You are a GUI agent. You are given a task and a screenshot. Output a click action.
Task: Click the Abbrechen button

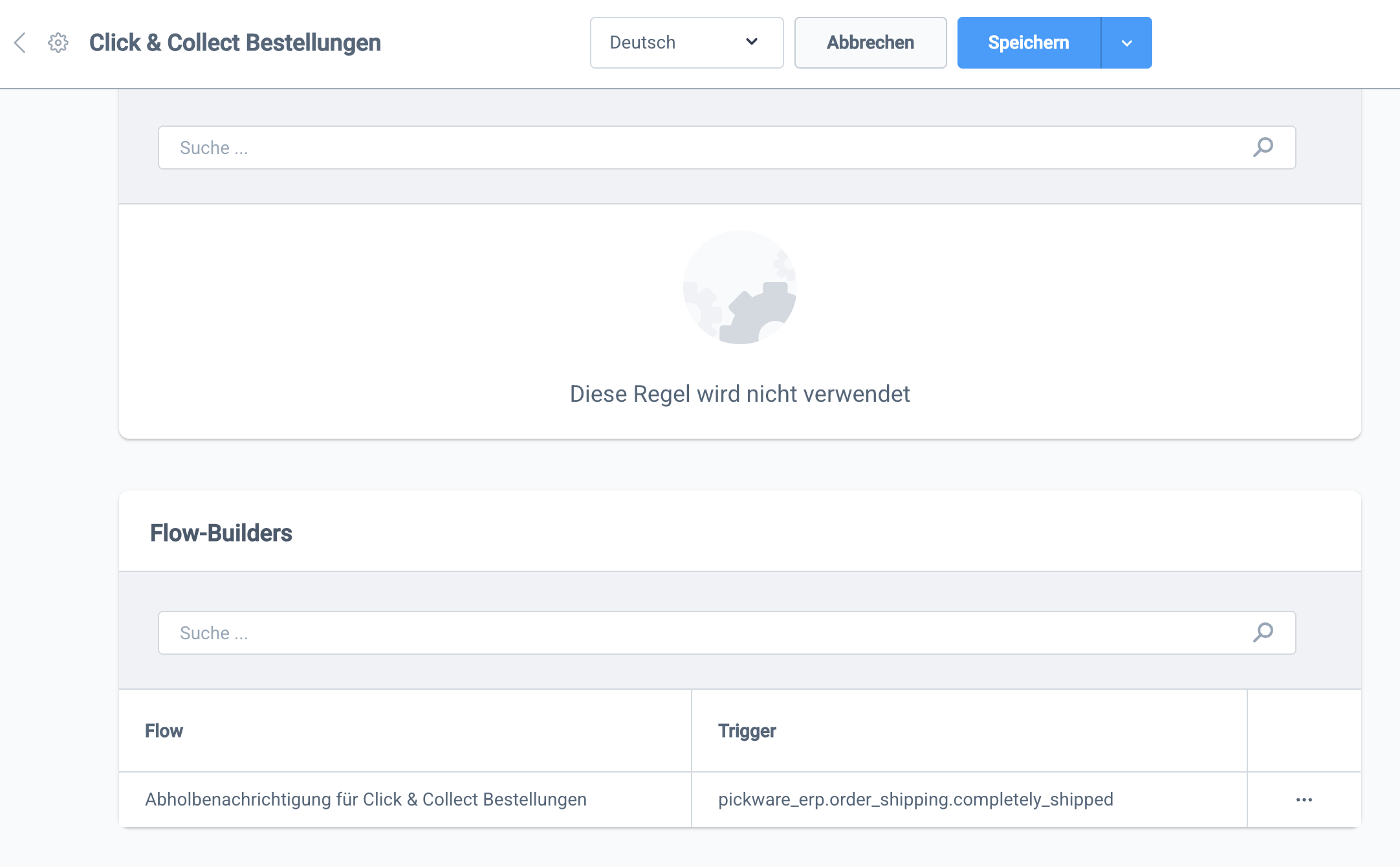870,43
